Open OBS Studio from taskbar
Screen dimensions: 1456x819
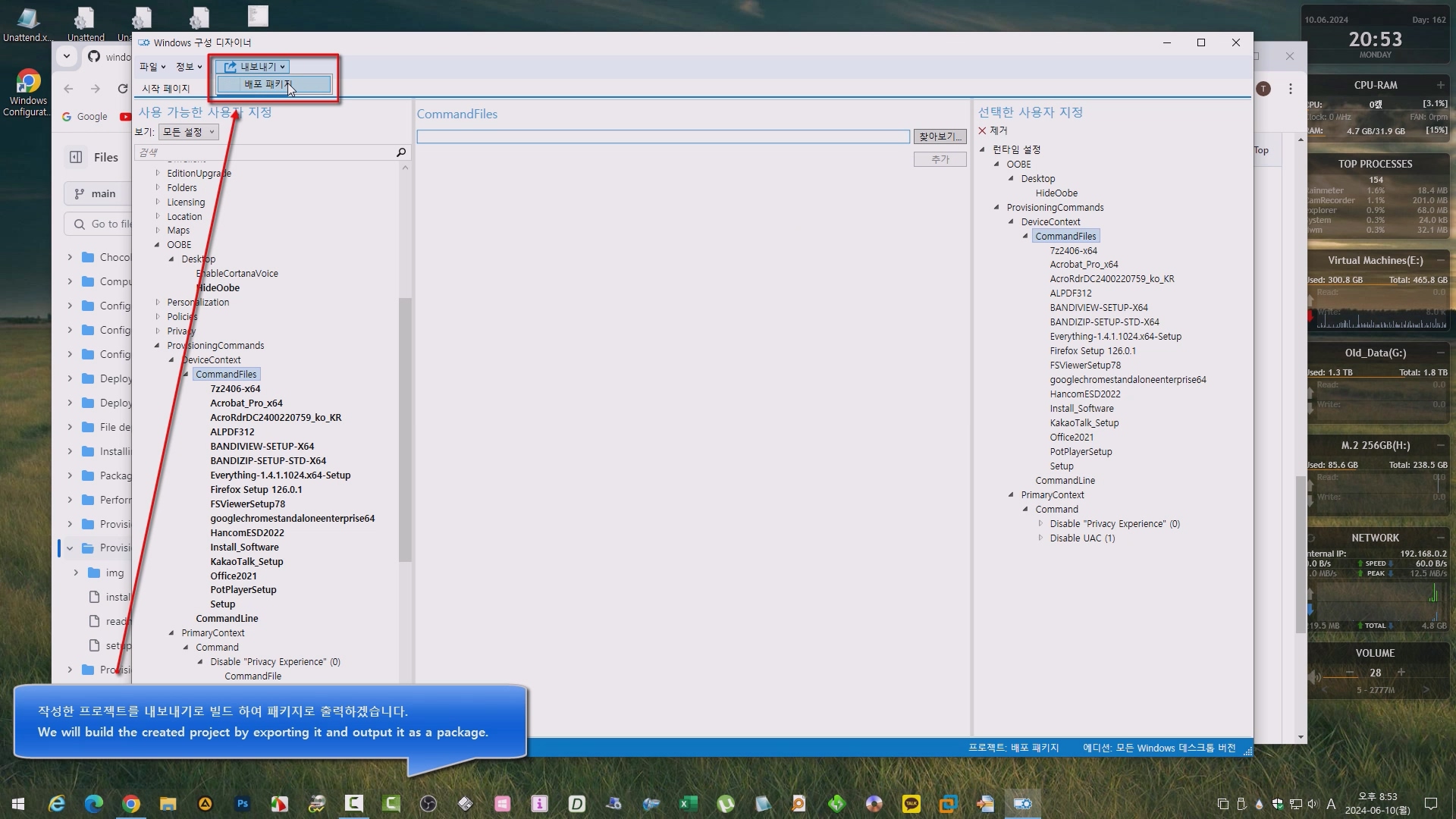point(428,804)
